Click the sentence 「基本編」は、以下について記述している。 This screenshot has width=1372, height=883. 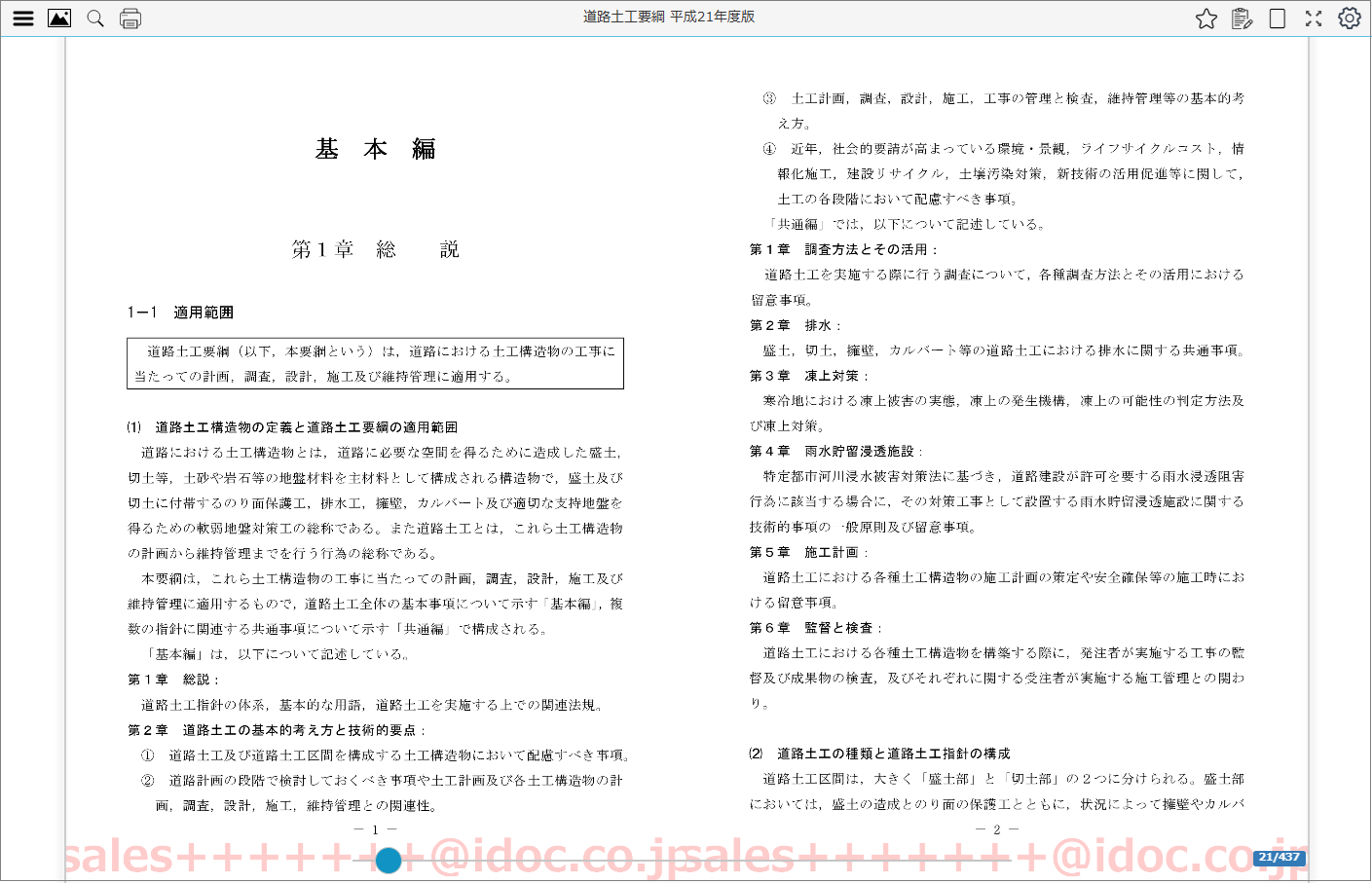[277, 654]
